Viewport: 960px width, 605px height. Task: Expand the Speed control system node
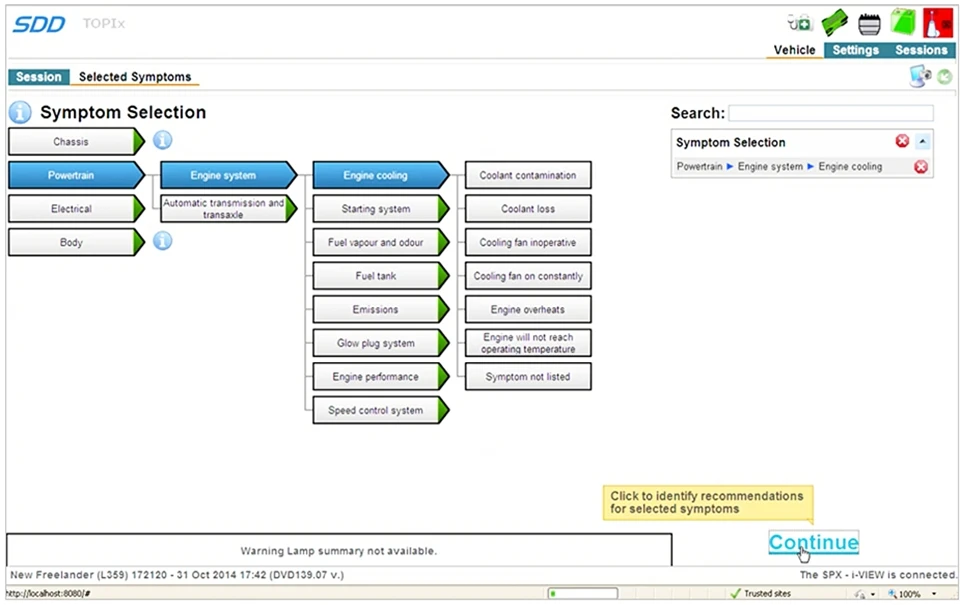pyautogui.click(x=381, y=411)
